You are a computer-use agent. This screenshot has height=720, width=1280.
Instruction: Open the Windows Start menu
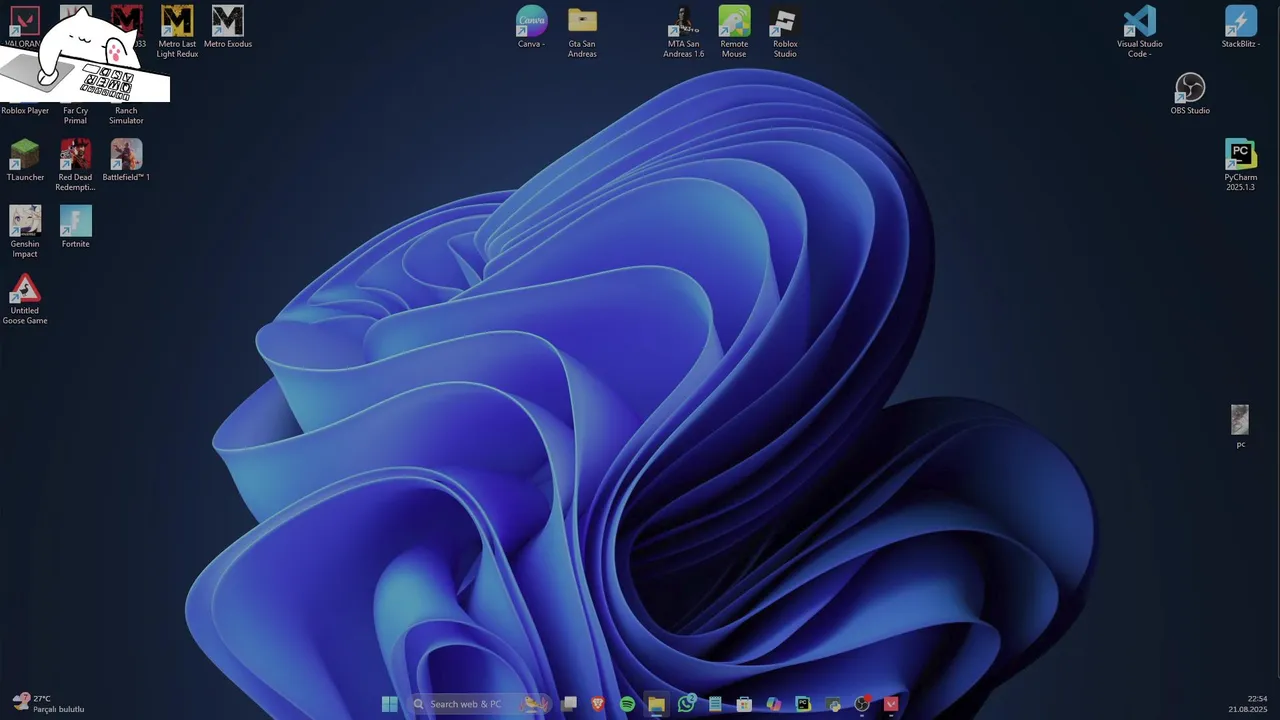pos(389,704)
